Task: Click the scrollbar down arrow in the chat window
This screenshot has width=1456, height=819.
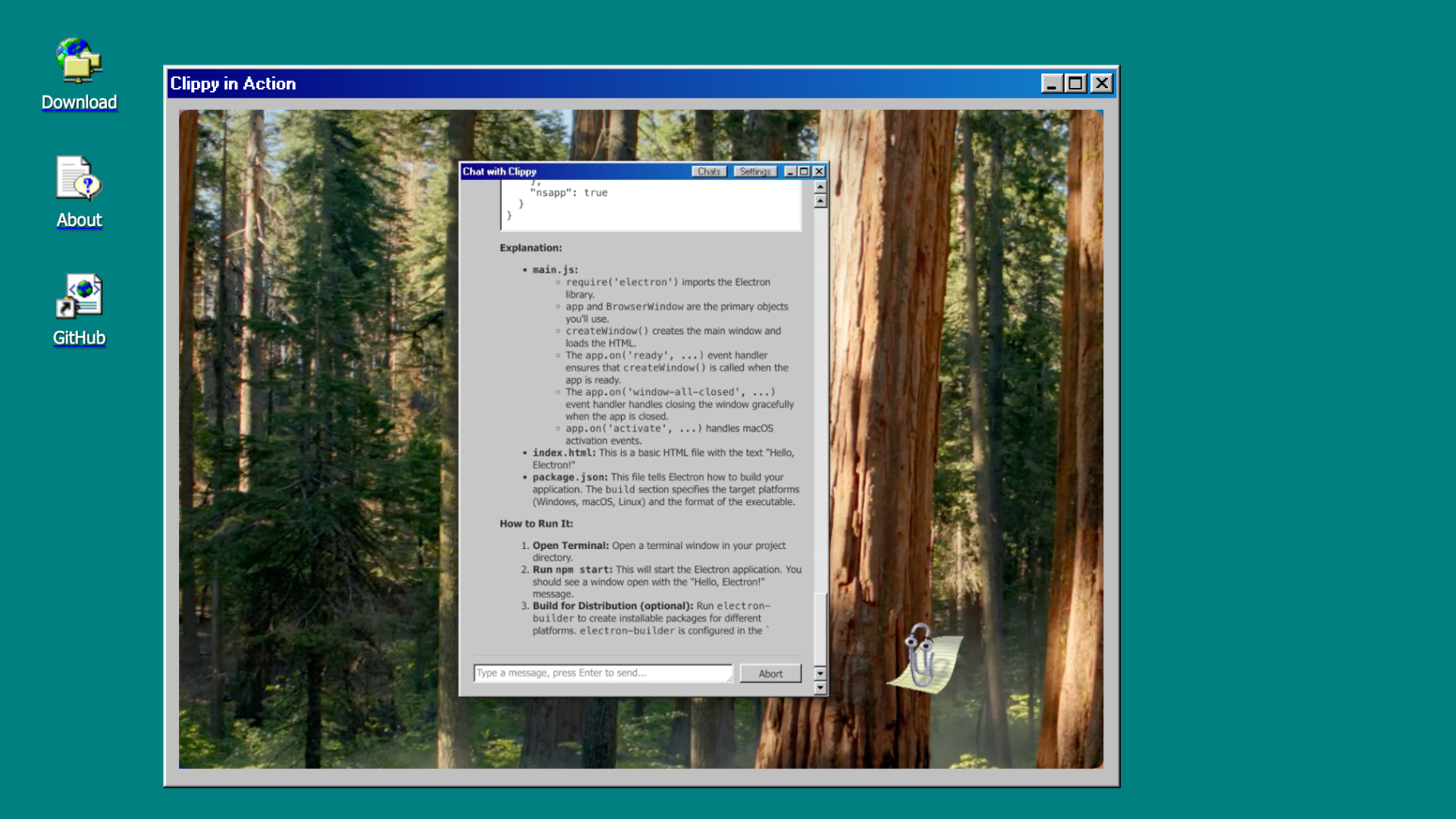Action: (x=820, y=689)
